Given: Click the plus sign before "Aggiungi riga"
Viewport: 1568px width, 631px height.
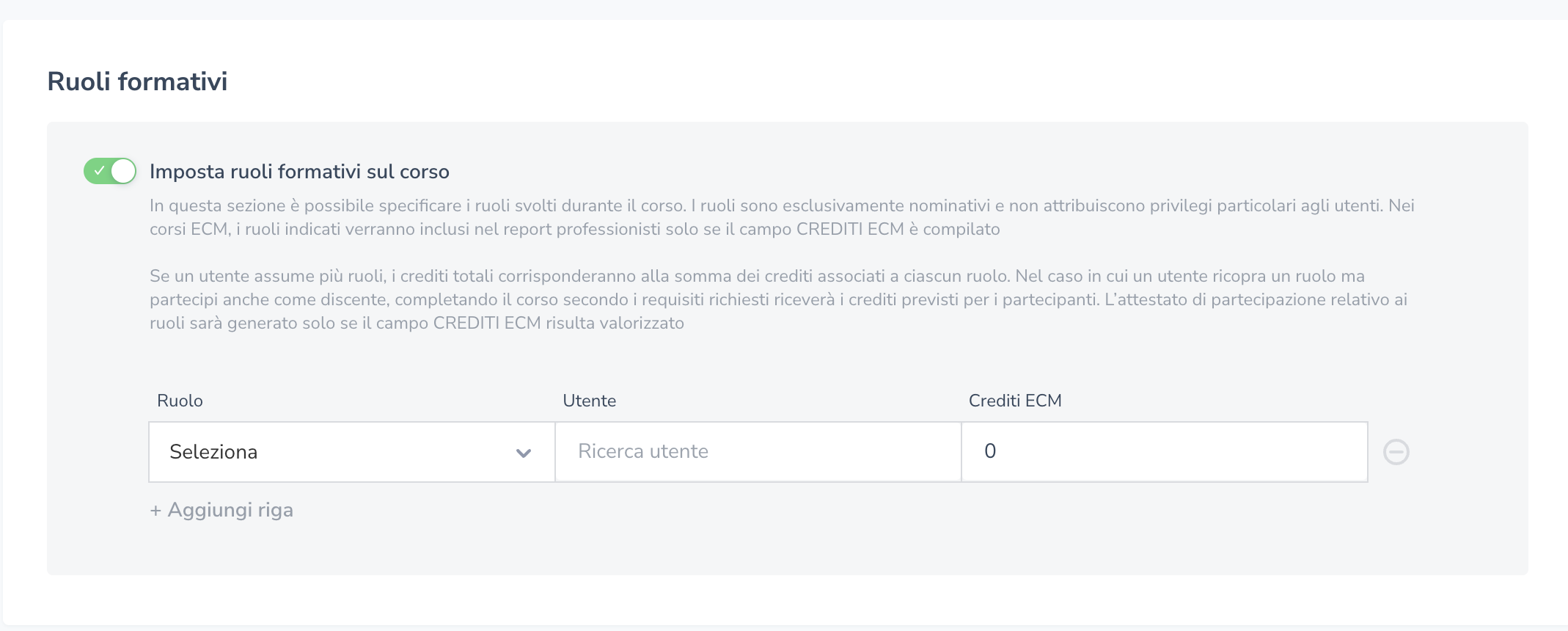Looking at the screenshot, I should [x=155, y=511].
